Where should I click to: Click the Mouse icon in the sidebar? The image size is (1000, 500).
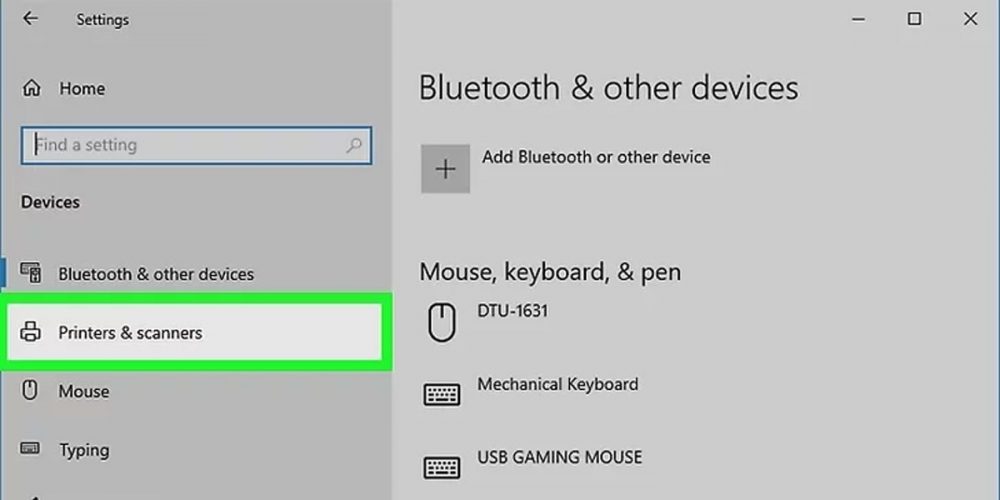click(30, 391)
